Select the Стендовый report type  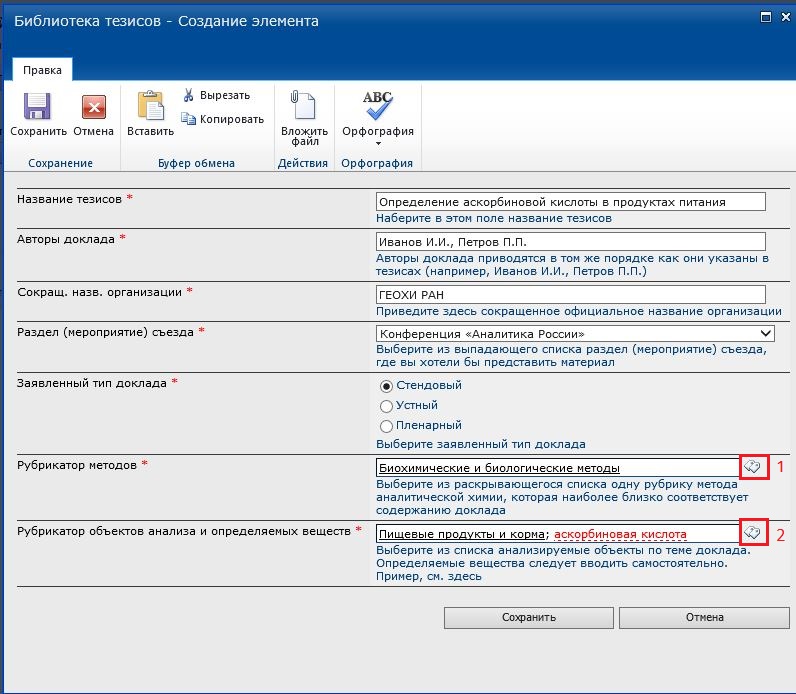pyautogui.click(x=386, y=386)
